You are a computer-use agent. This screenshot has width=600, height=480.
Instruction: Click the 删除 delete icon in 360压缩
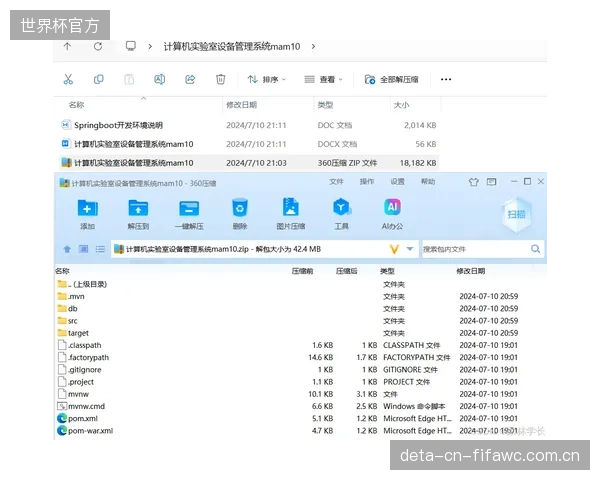[240, 214]
